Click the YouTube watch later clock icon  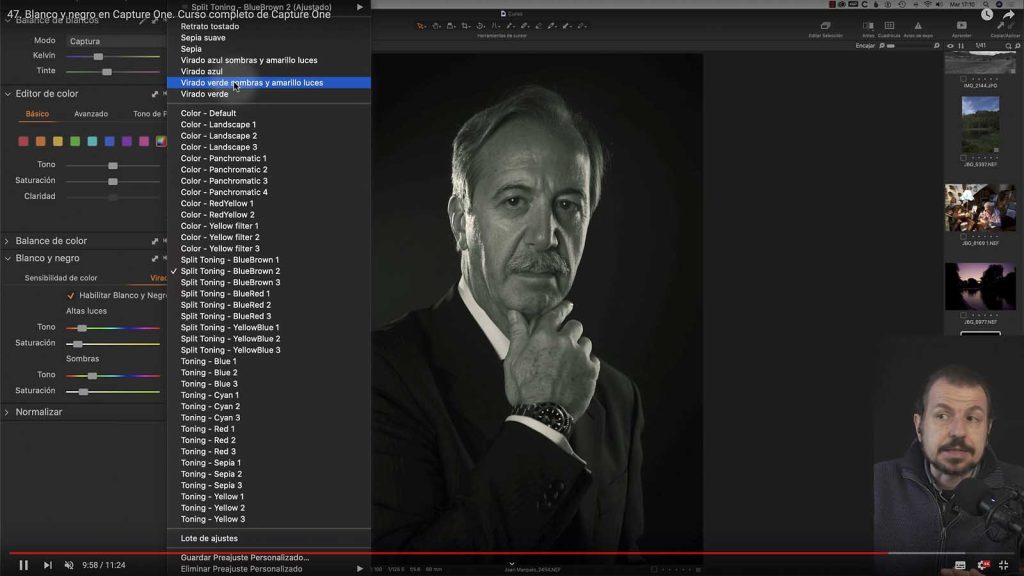click(987, 14)
